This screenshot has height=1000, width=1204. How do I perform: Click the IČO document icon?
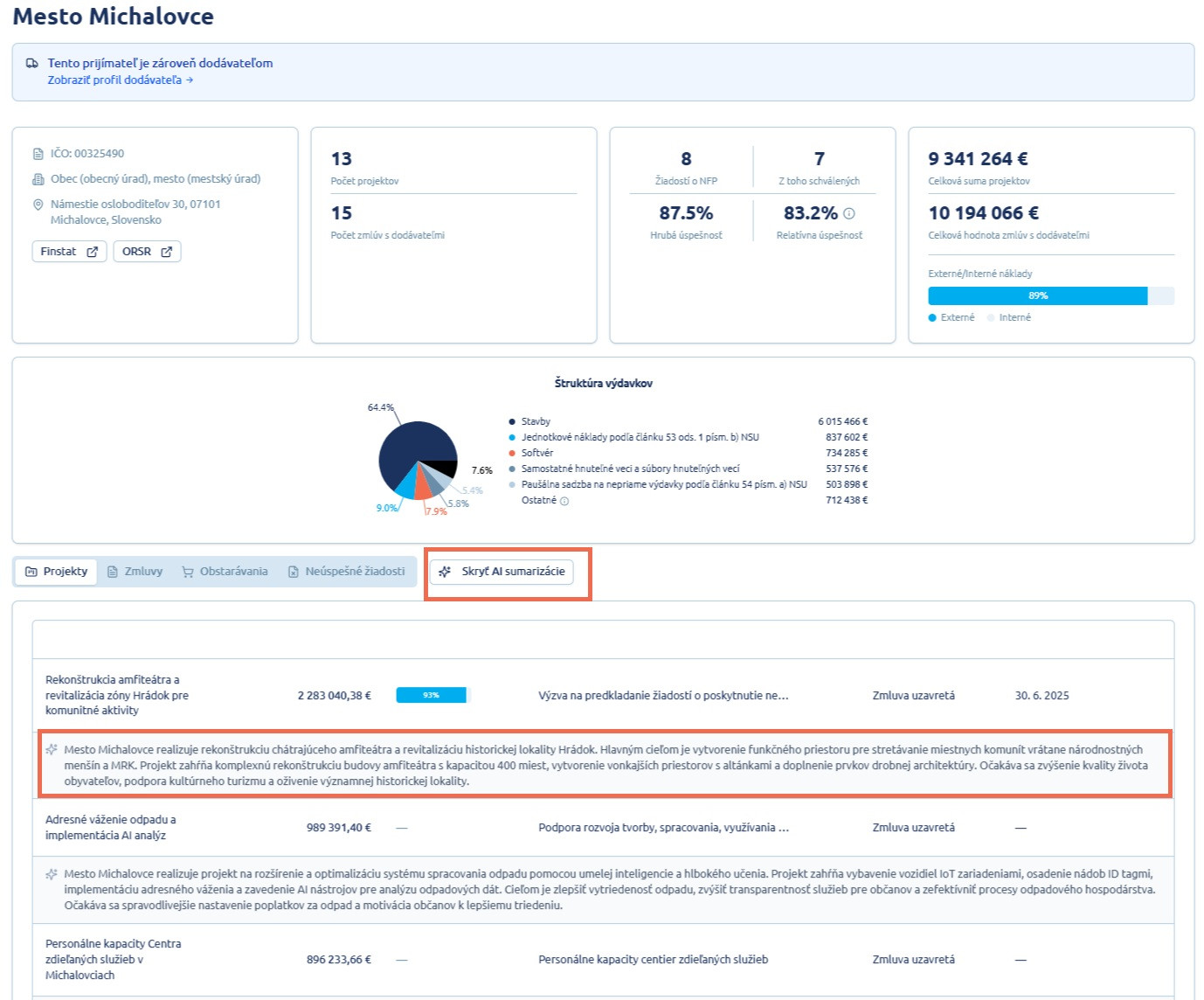coord(38,154)
